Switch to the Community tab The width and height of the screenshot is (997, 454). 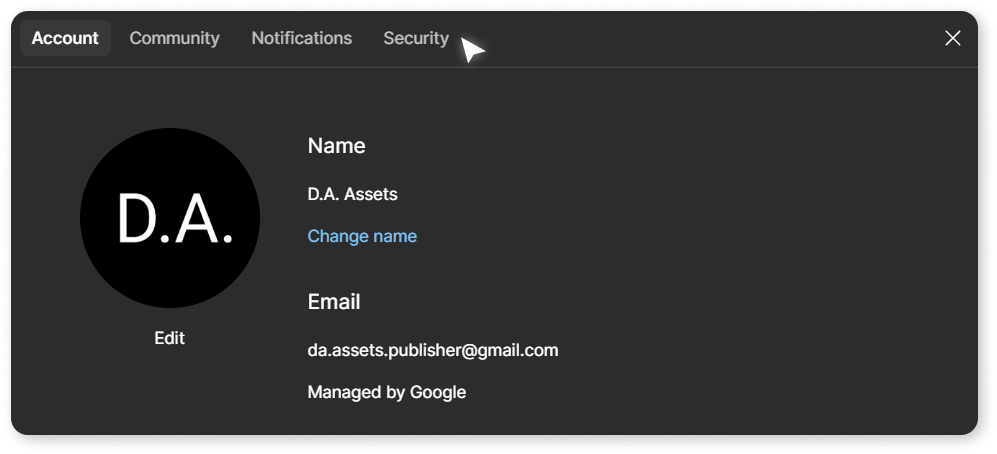[x=174, y=38]
